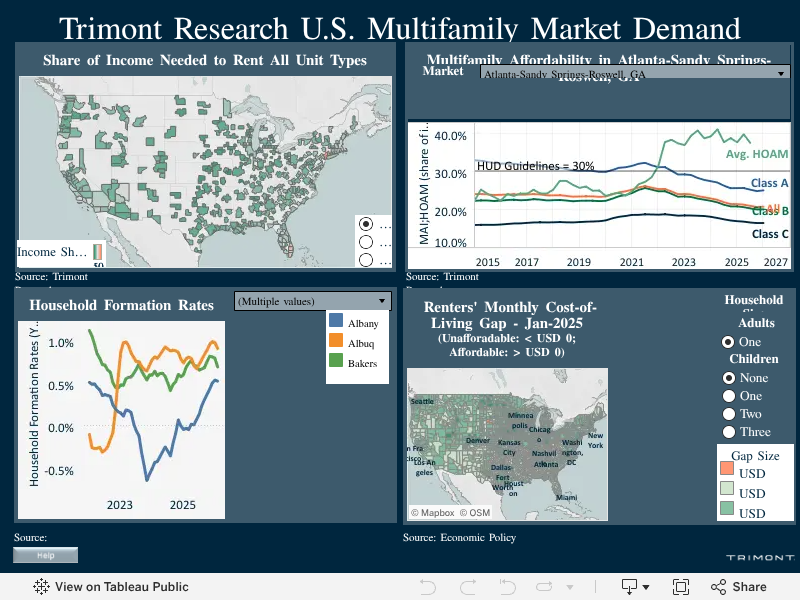Click the Albuq orange legend swatch
800x600 pixels.
click(x=336, y=340)
